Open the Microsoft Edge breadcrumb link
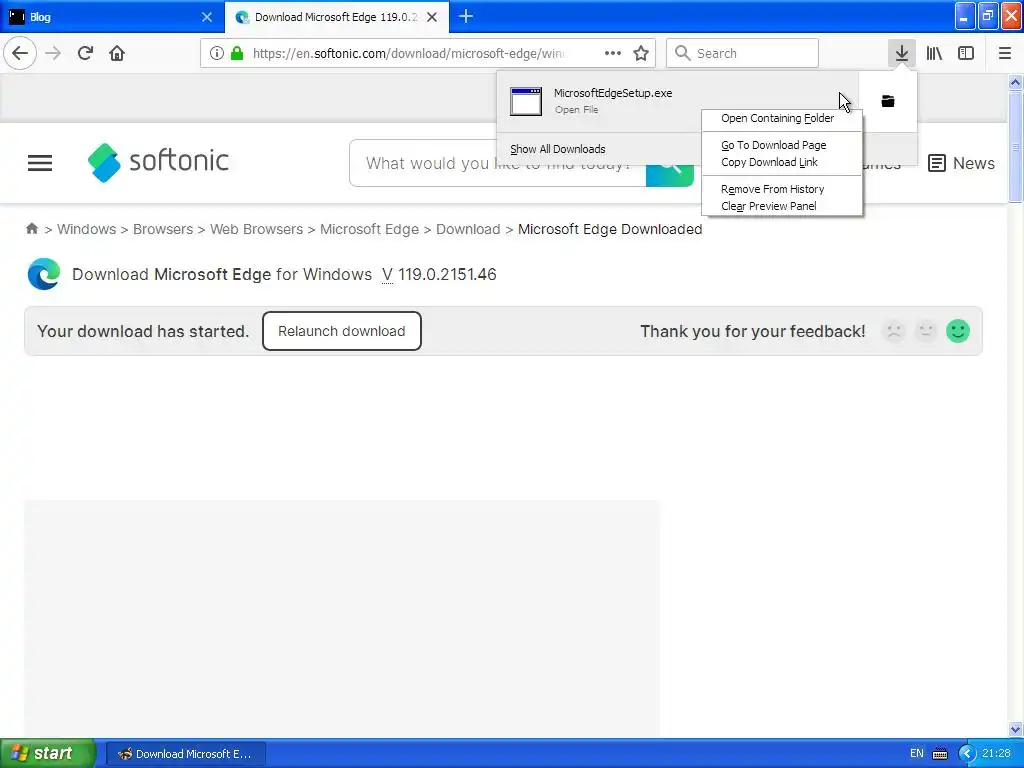This screenshot has width=1024, height=768. (369, 229)
